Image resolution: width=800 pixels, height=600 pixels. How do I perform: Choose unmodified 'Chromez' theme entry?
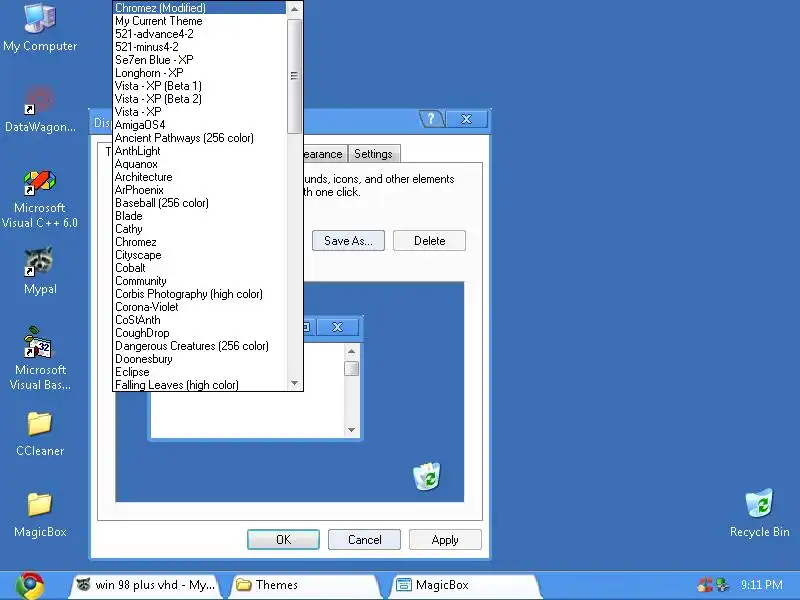(199, 242)
